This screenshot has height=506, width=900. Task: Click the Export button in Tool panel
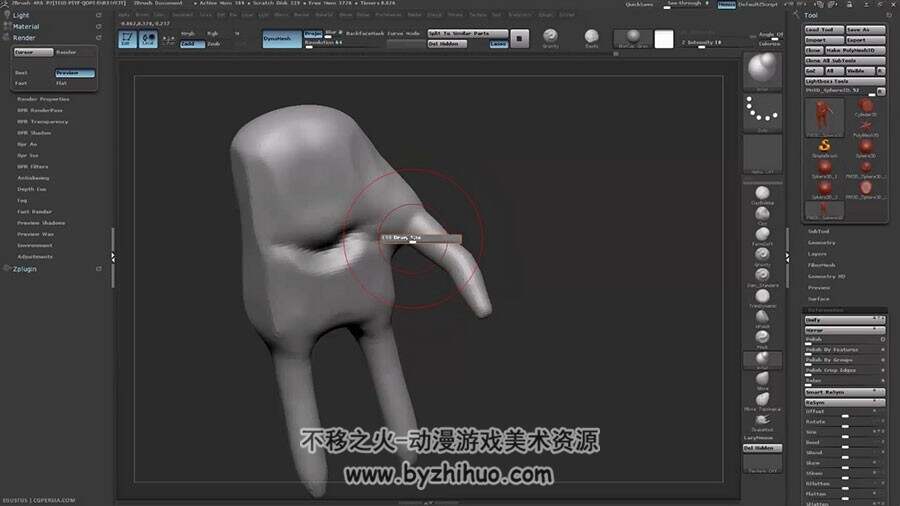[865, 40]
